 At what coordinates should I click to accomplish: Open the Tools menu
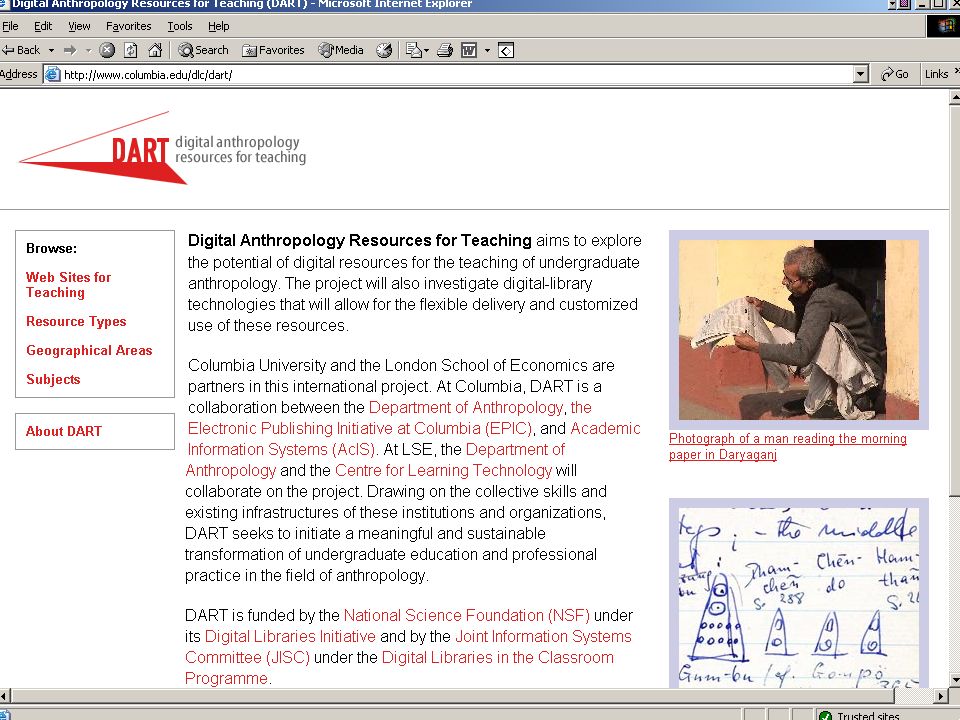point(180,26)
